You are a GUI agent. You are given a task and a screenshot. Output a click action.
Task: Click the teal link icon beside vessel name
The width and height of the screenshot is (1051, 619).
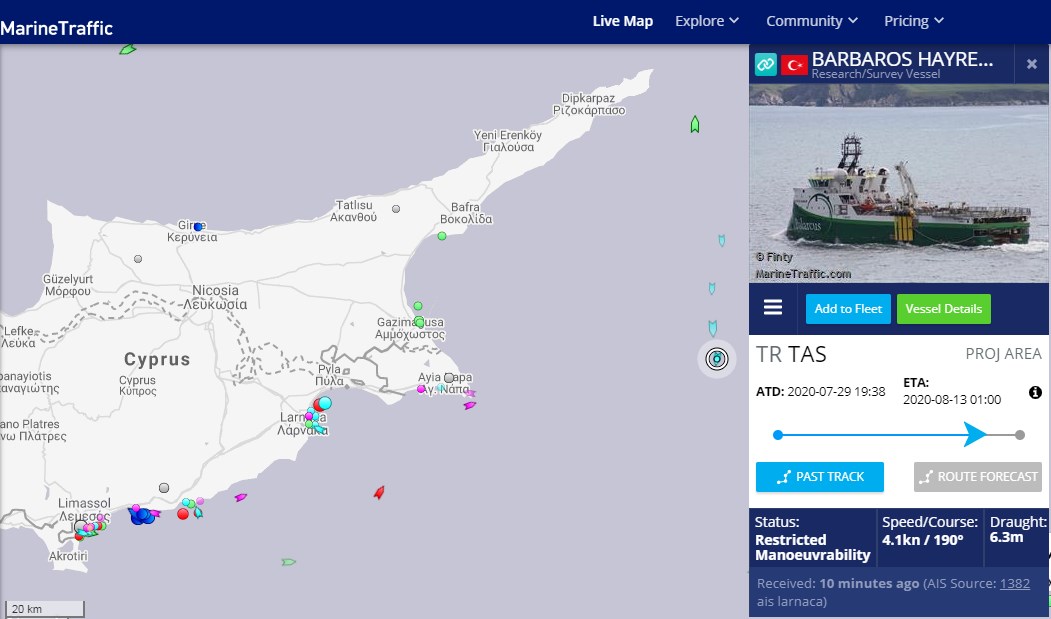pyautogui.click(x=765, y=64)
